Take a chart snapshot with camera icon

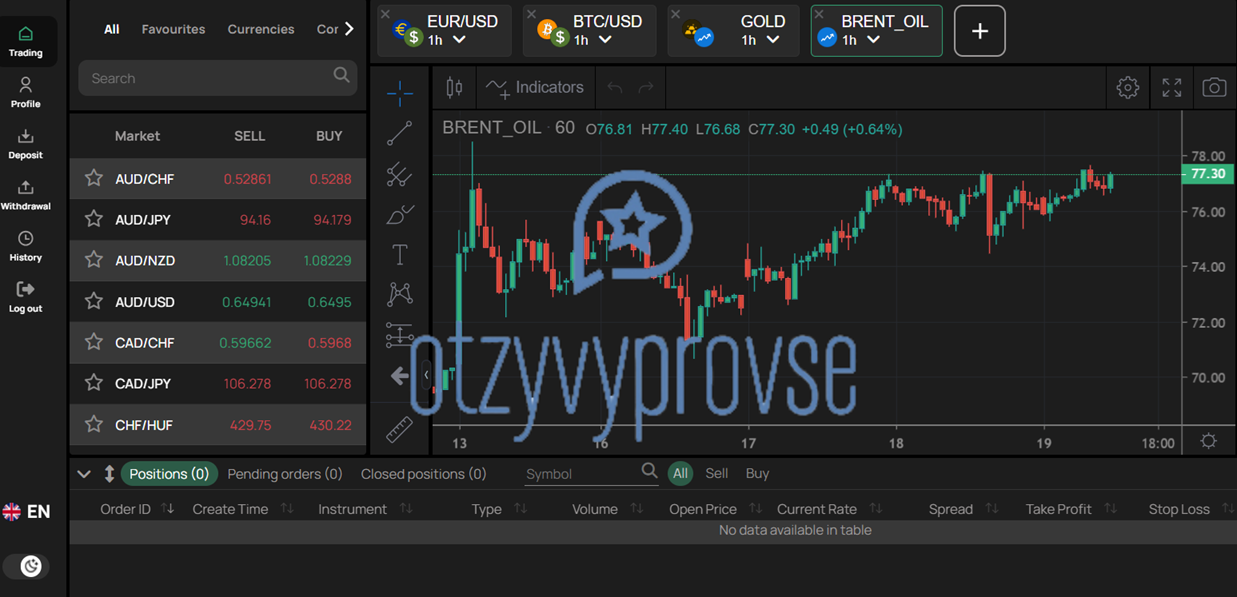[x=1214, y=88]
